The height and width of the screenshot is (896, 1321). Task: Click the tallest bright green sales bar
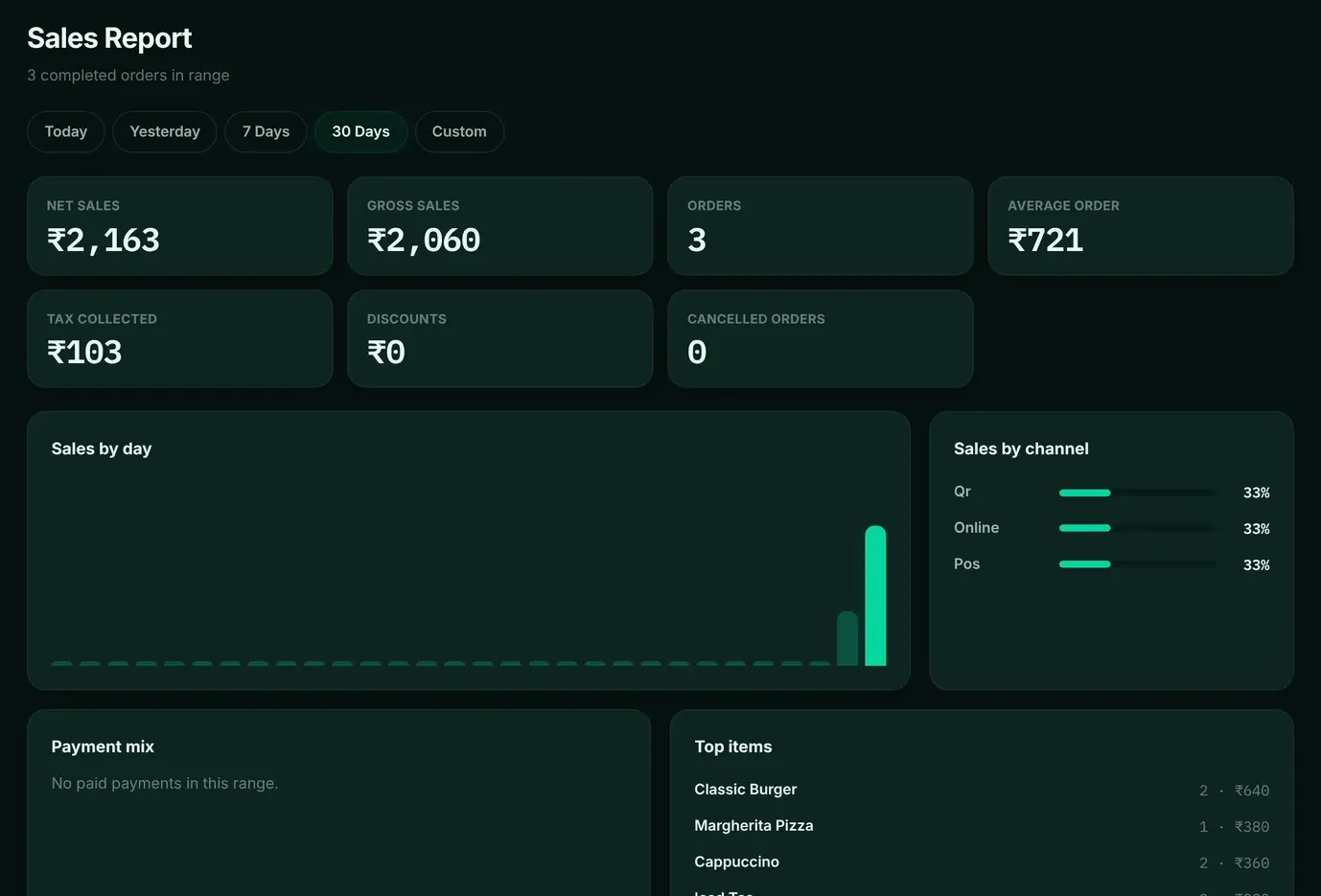pyautogui.click(x=875, y=596)
